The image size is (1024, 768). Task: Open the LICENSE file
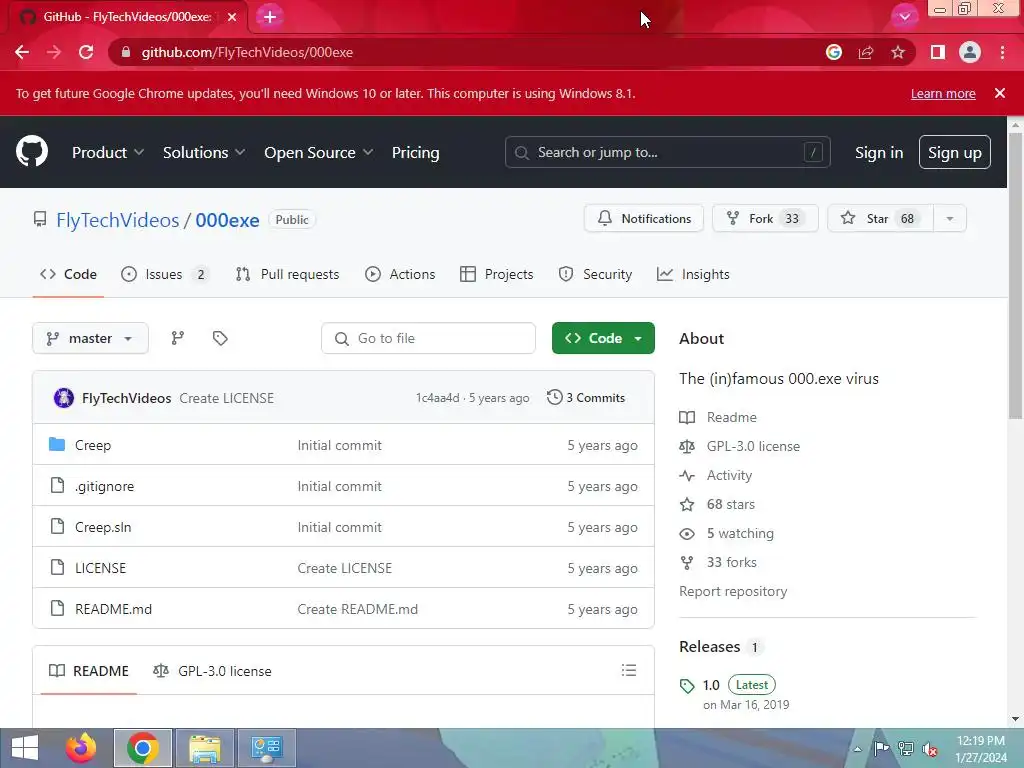pos(101,568)
